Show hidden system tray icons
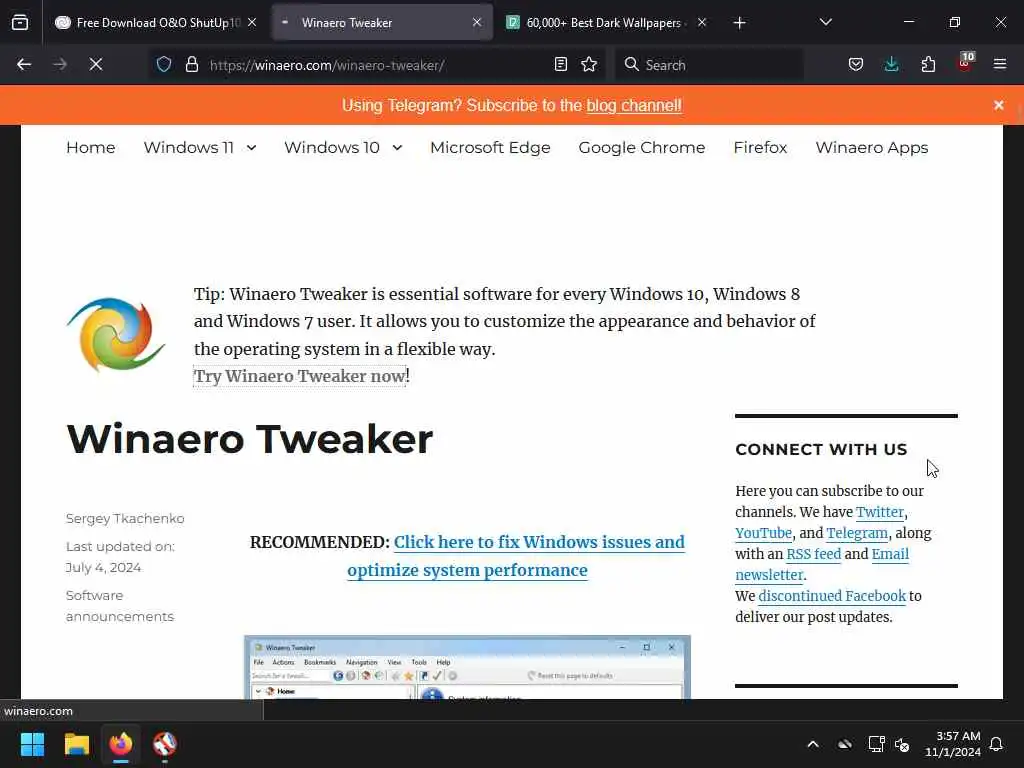This screenshot has width=1024, height=768. pyautogui.click(x=813, y=744)
